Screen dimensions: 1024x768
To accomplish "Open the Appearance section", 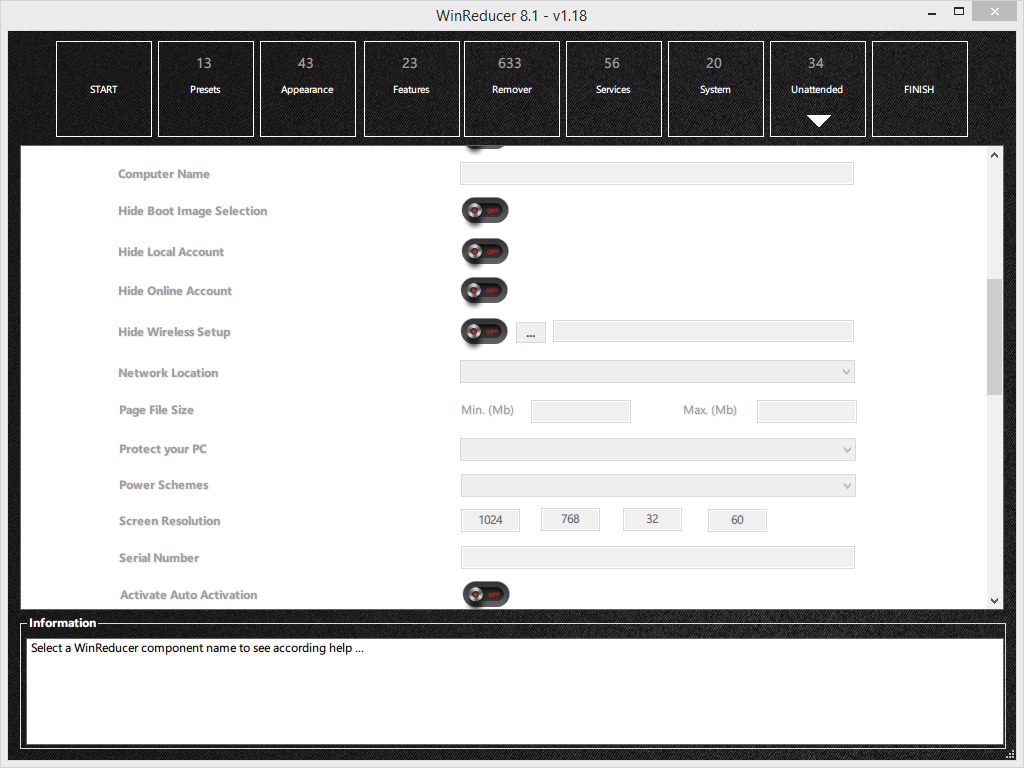I will (308, 89).
